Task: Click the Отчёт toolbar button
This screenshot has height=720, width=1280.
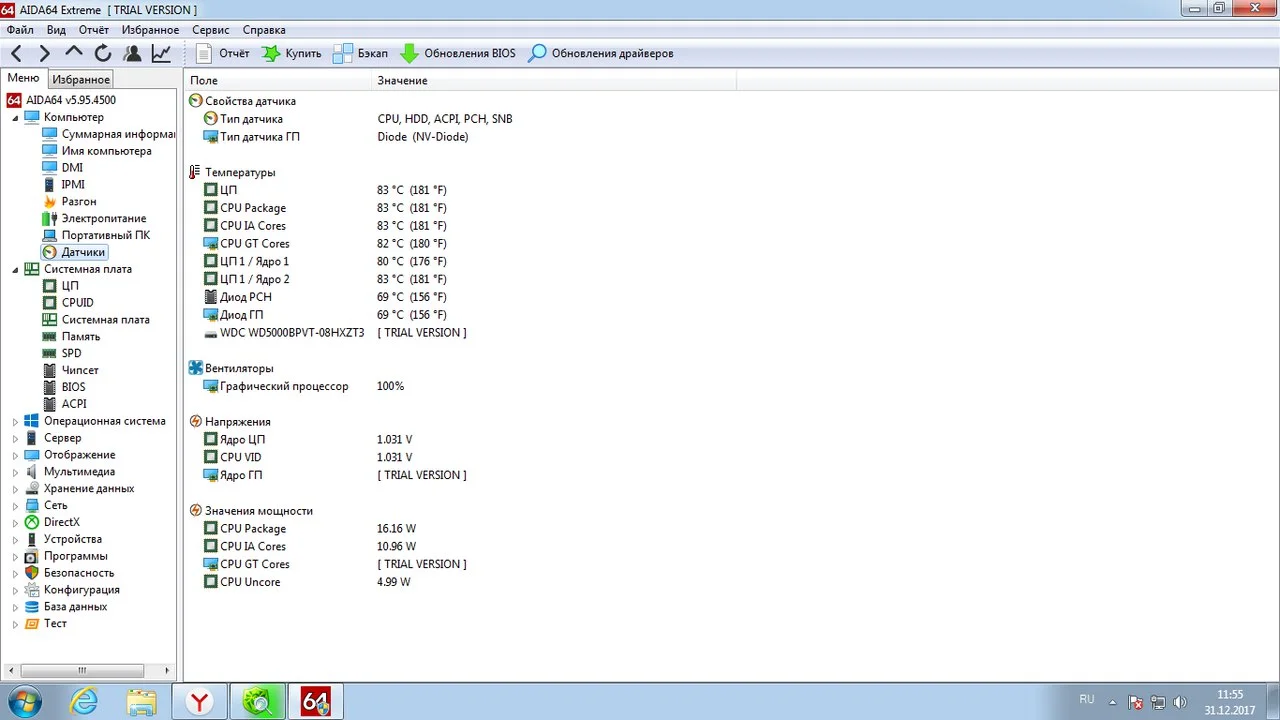Action: (x=222, y=53)
